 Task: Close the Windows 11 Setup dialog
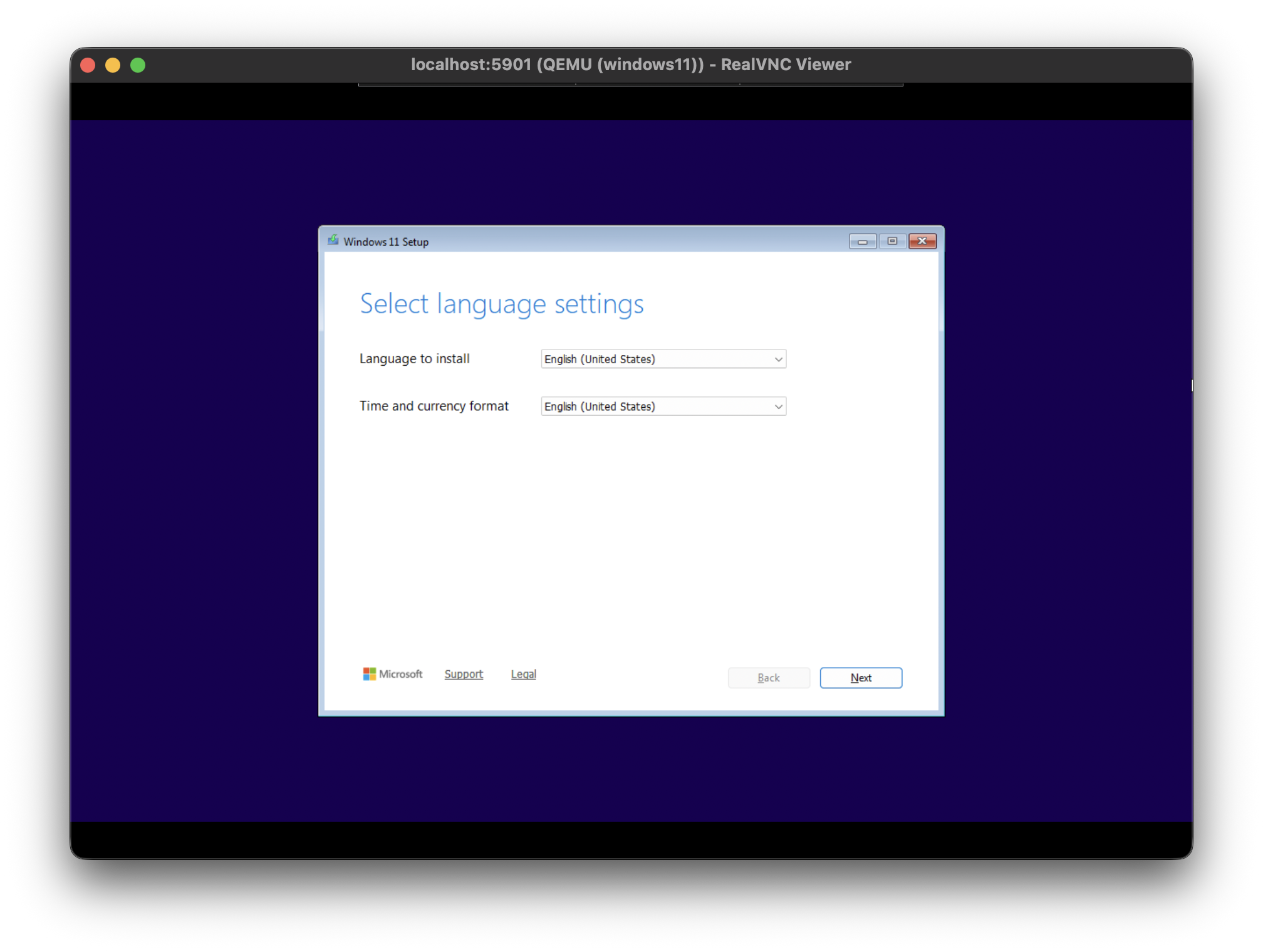(x=922, y=241)
